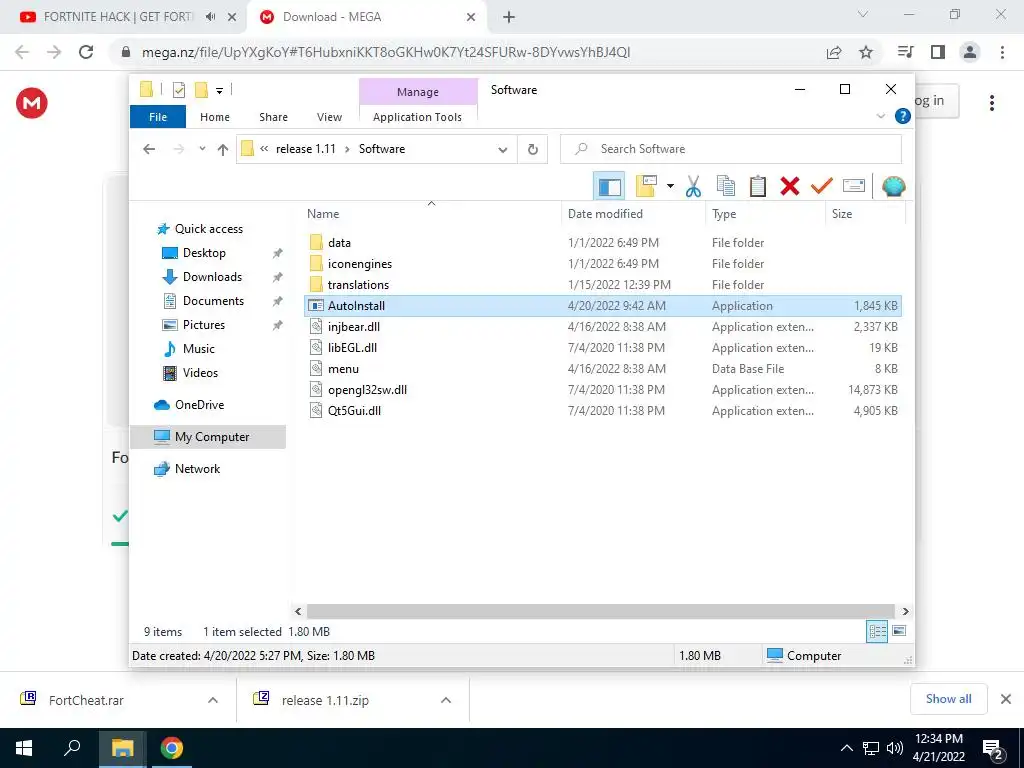Click the volume icon in system tray
Image resolution: width=1024 pixels, height=768 pixels.
895,748
